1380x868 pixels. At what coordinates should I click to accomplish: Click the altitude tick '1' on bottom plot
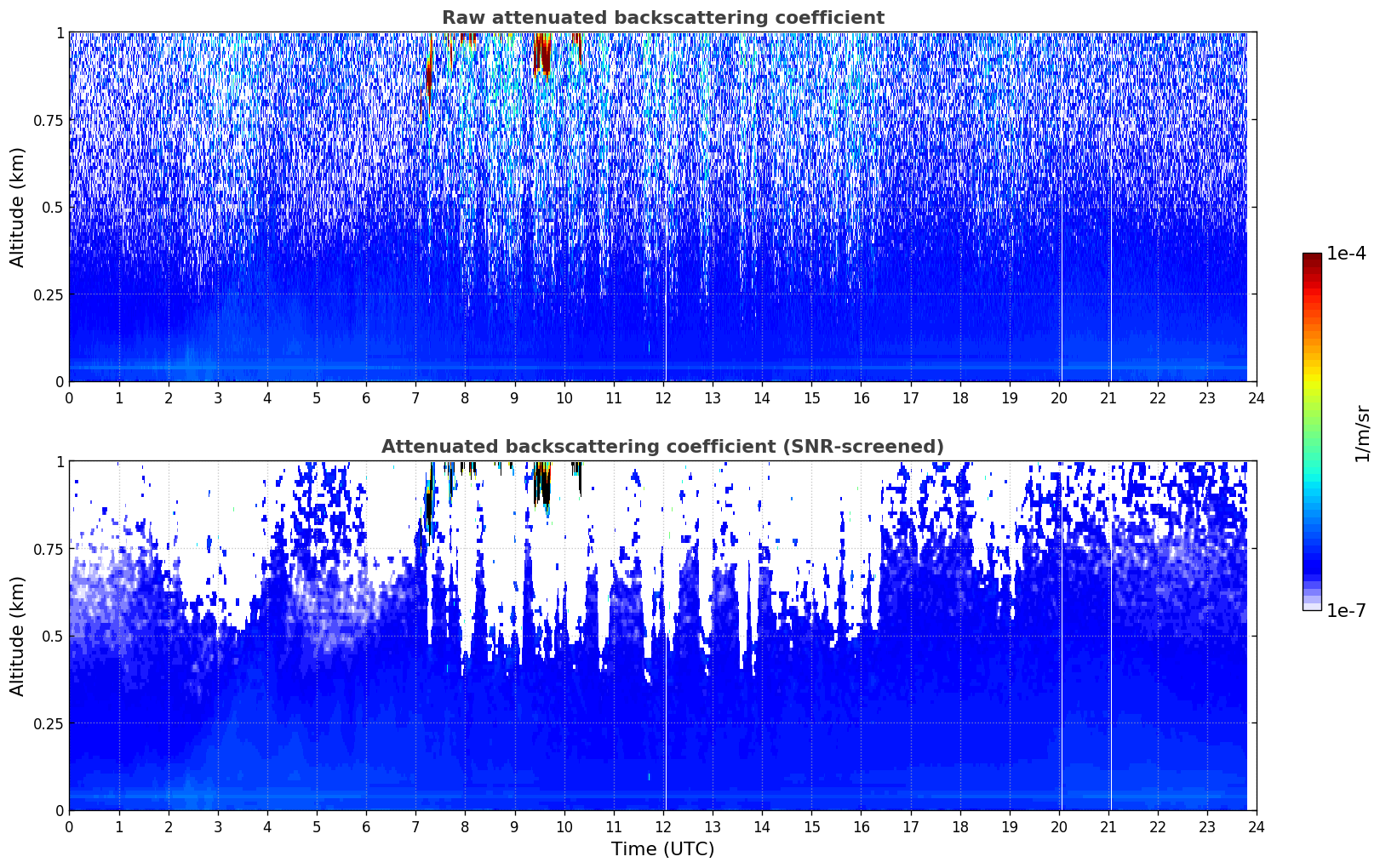point(60,461)
